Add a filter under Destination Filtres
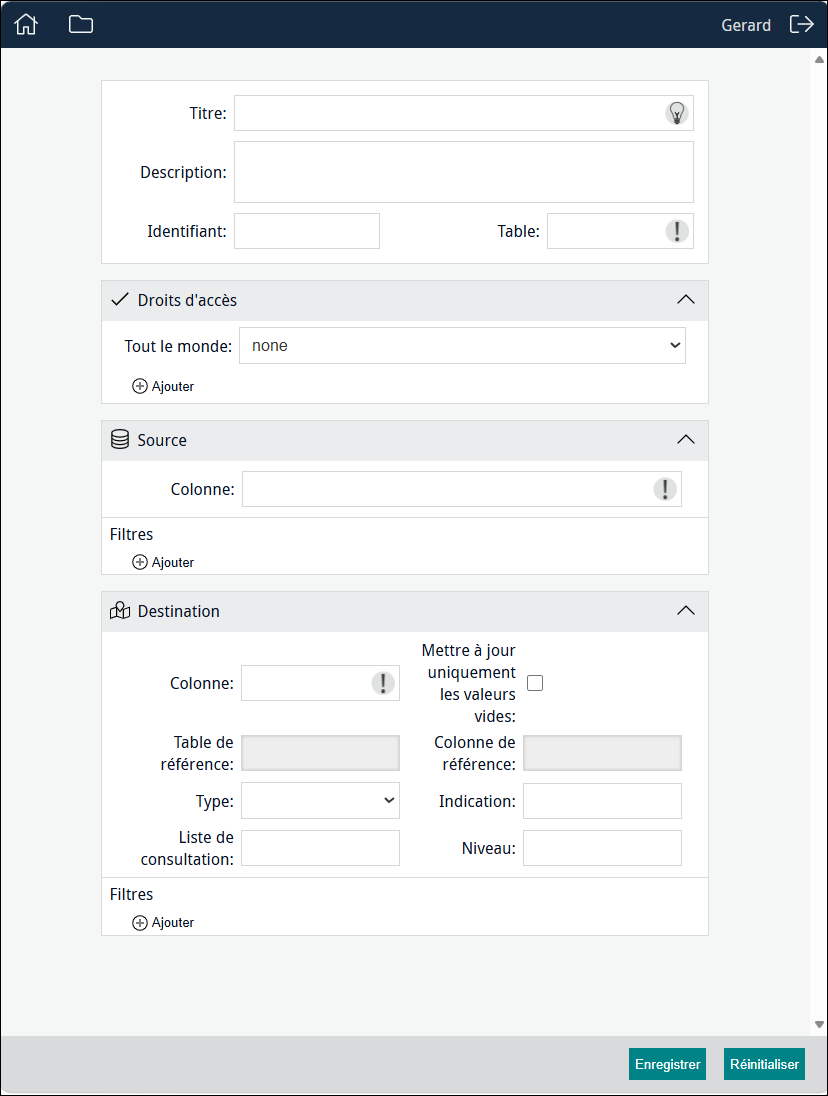The width and height of the screenshot is (828, 1096). click(x=164, y=923)
